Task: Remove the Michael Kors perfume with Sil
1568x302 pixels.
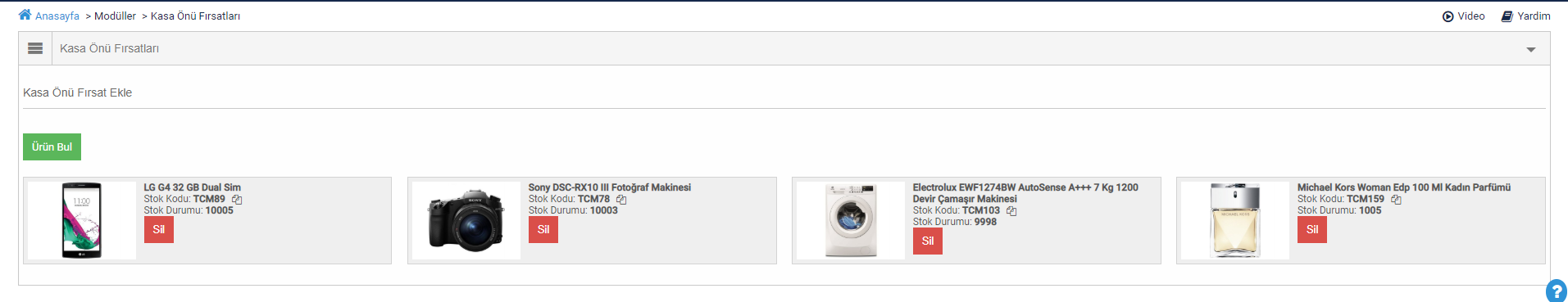Action: [1312, 230]
